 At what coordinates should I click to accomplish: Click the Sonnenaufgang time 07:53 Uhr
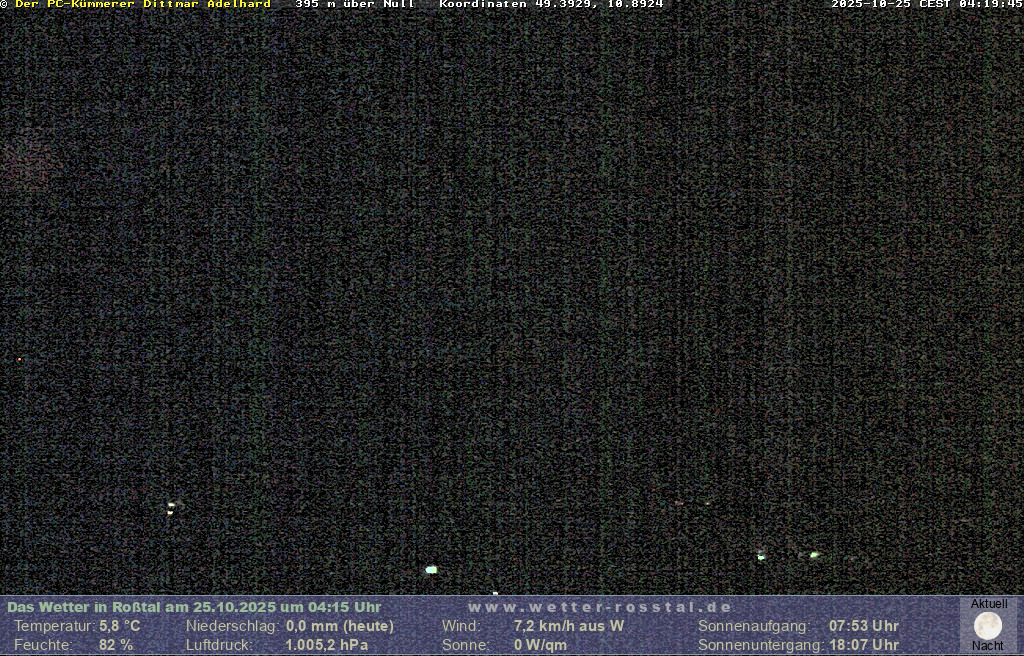(x=863, y=626)
